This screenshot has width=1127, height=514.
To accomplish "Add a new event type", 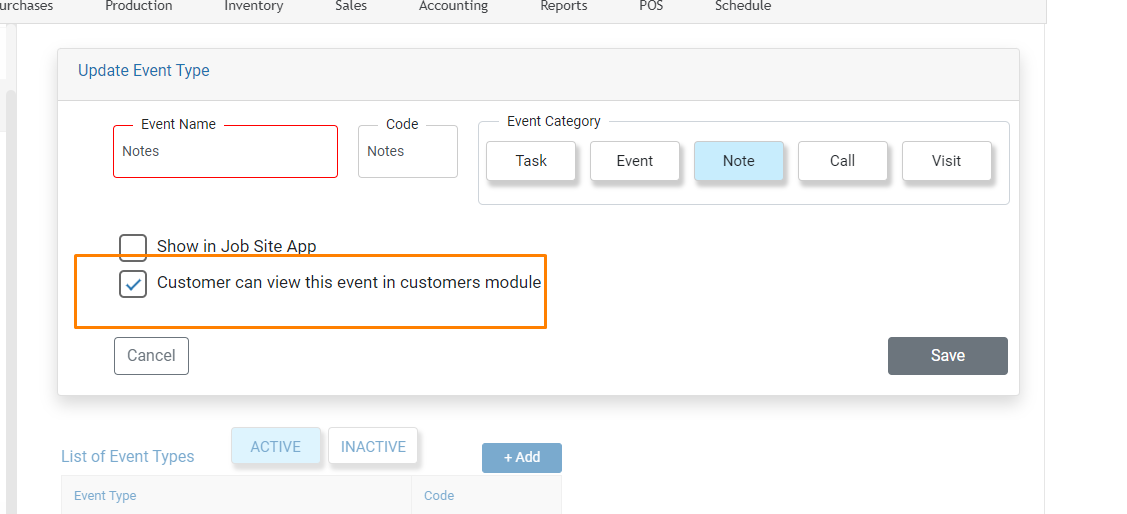I will click(522, 458).
